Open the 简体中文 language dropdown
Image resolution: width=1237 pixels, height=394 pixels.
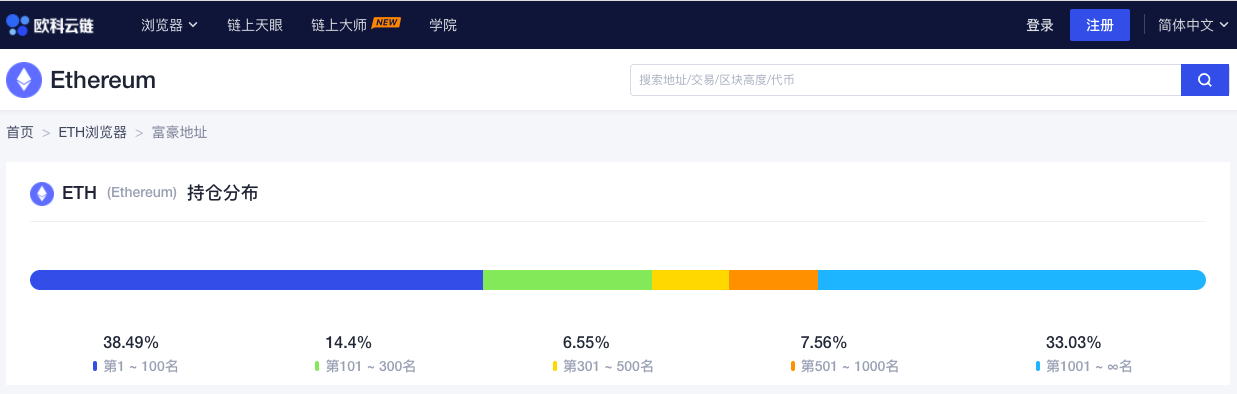(1193, 25)
